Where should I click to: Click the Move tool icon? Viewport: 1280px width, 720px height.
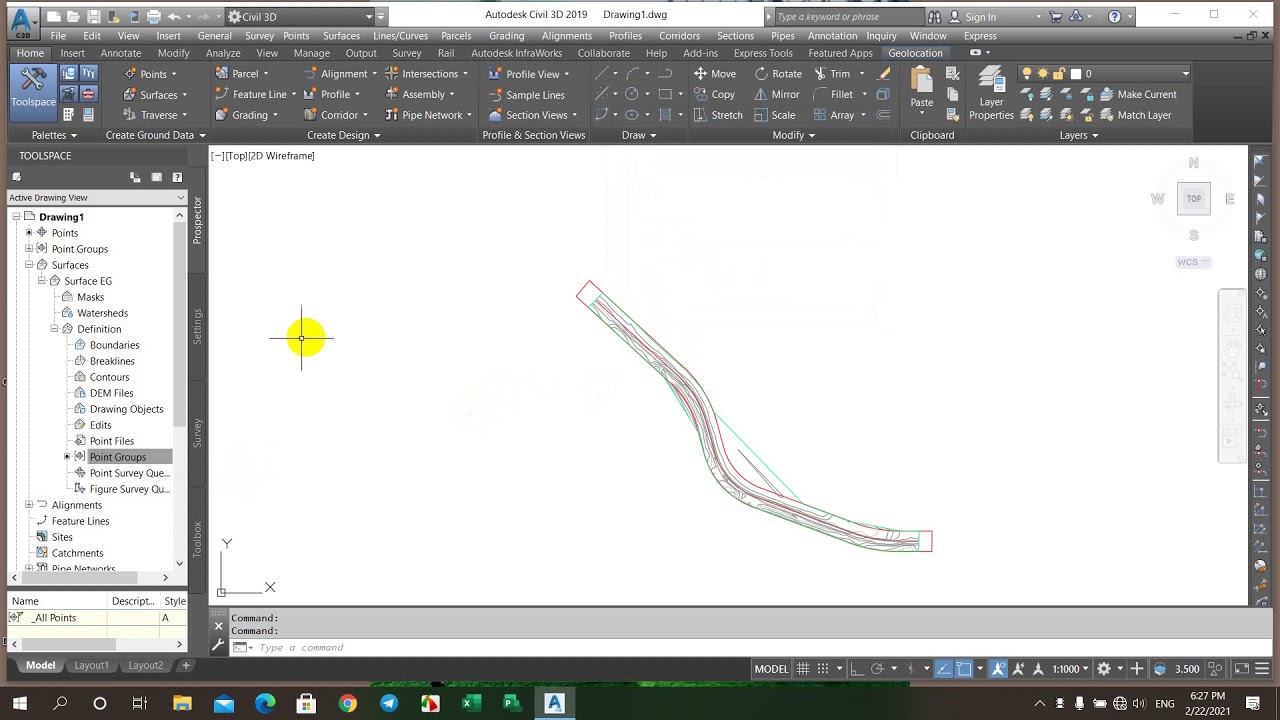[x=700, y=73]
